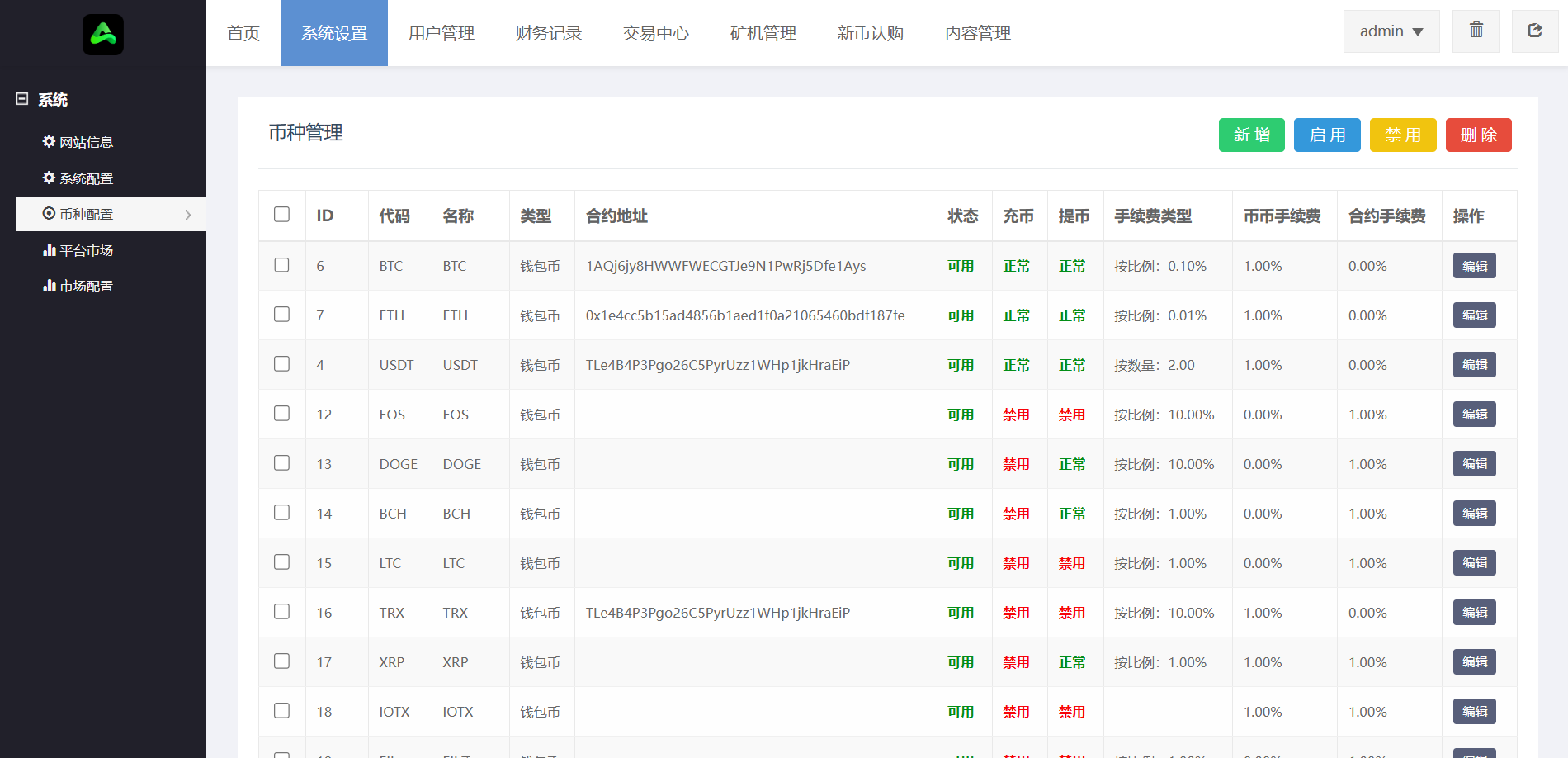Check the select-all checkbox in table header

[x=281, y=215]
